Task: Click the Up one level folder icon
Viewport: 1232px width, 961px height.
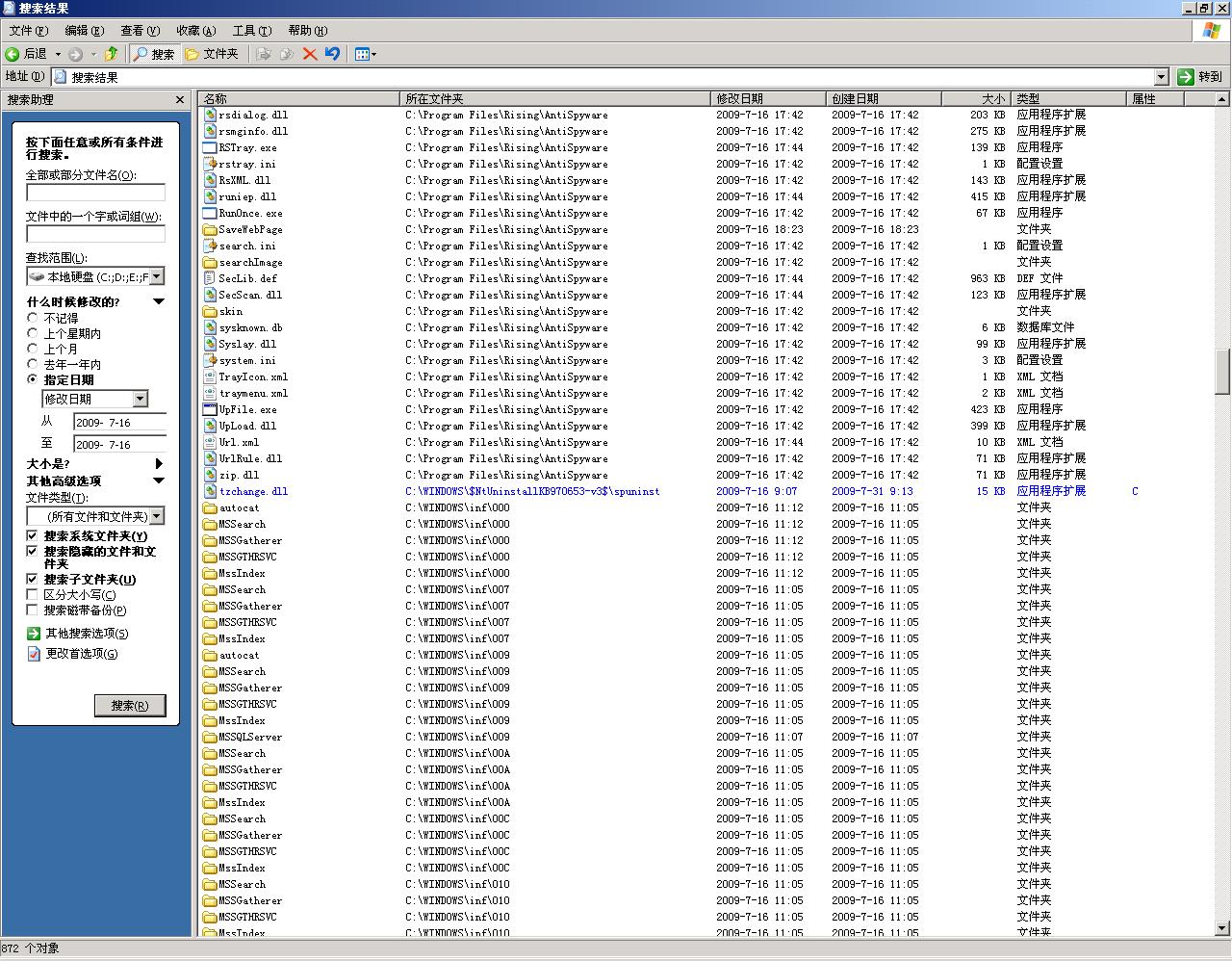Action: coord(111,54)
